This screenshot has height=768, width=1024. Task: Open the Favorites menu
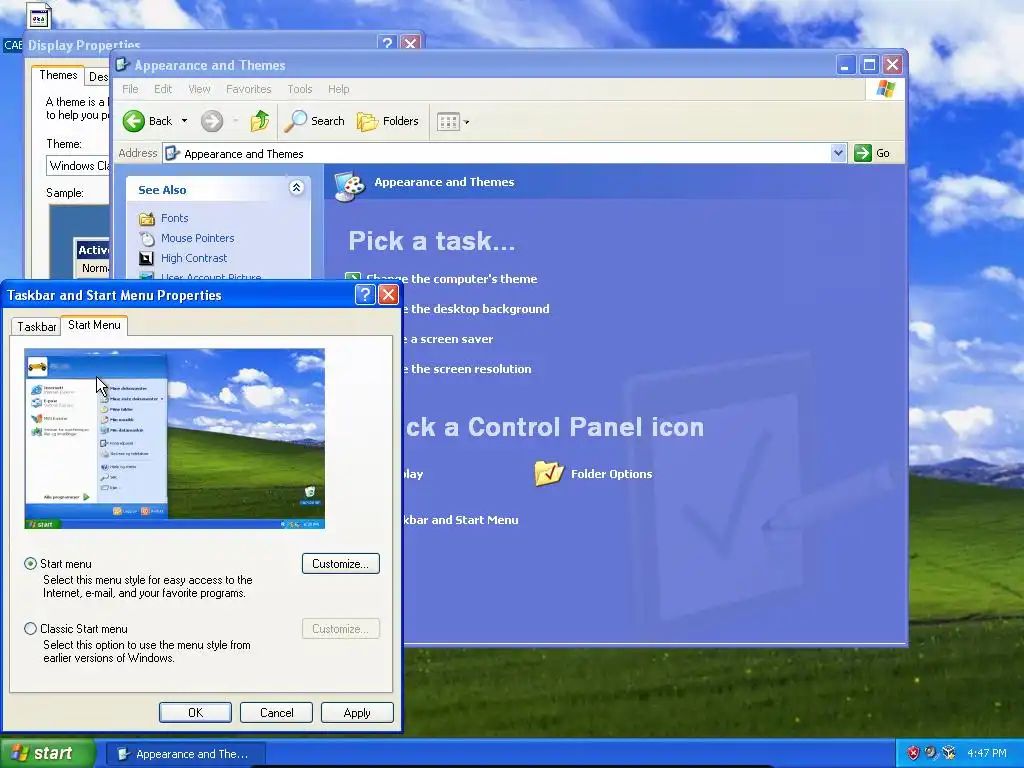248,89
